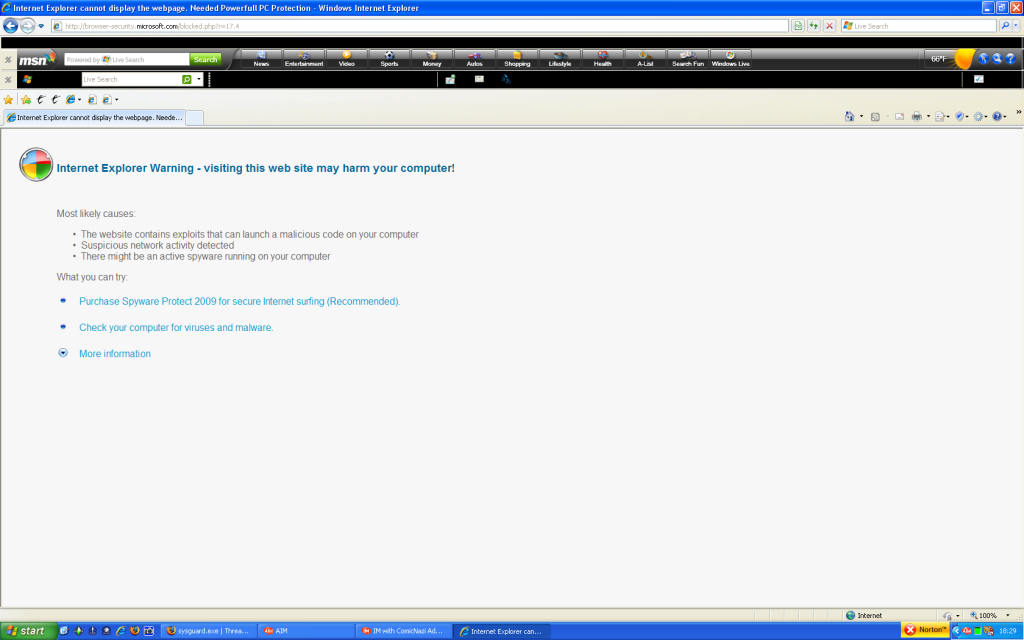Viewport: 1024px width, 640px height.
Task: Click the Live Search toolbar text field
Action: (131, 79)
